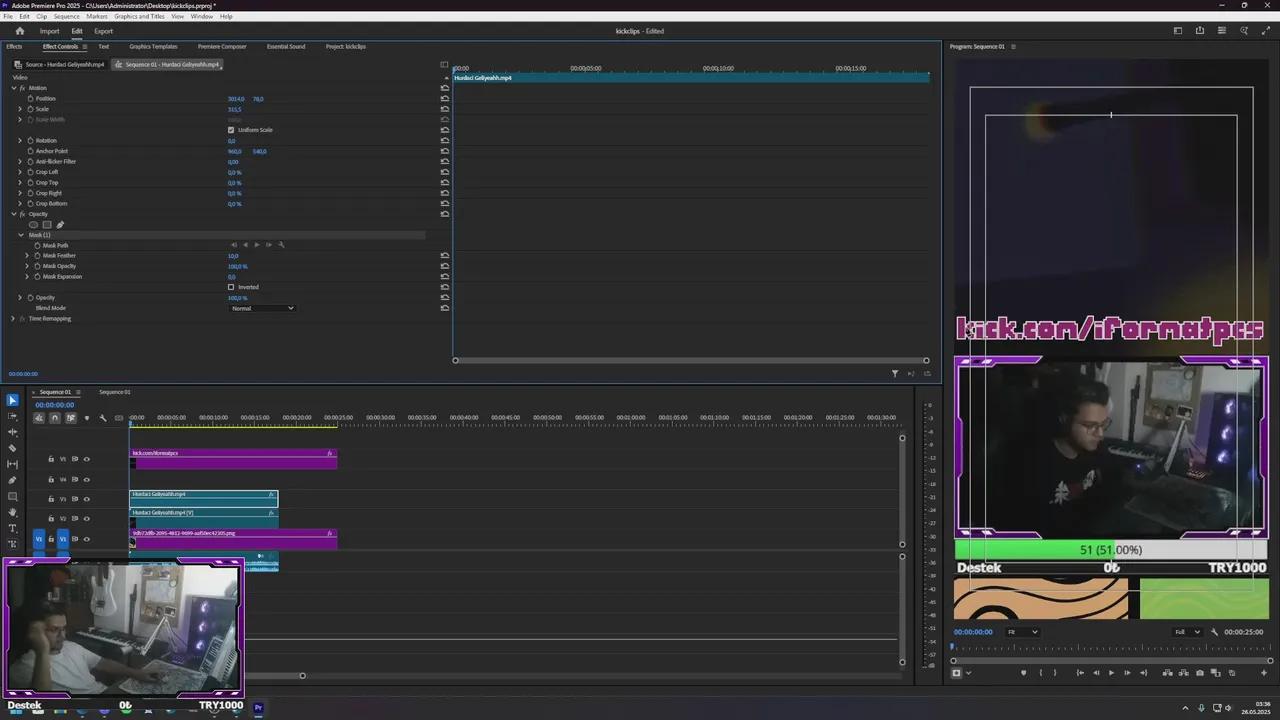1280x720 pixels.
Task: Open the Fit zoom level dropdown
Action: 1022,632
